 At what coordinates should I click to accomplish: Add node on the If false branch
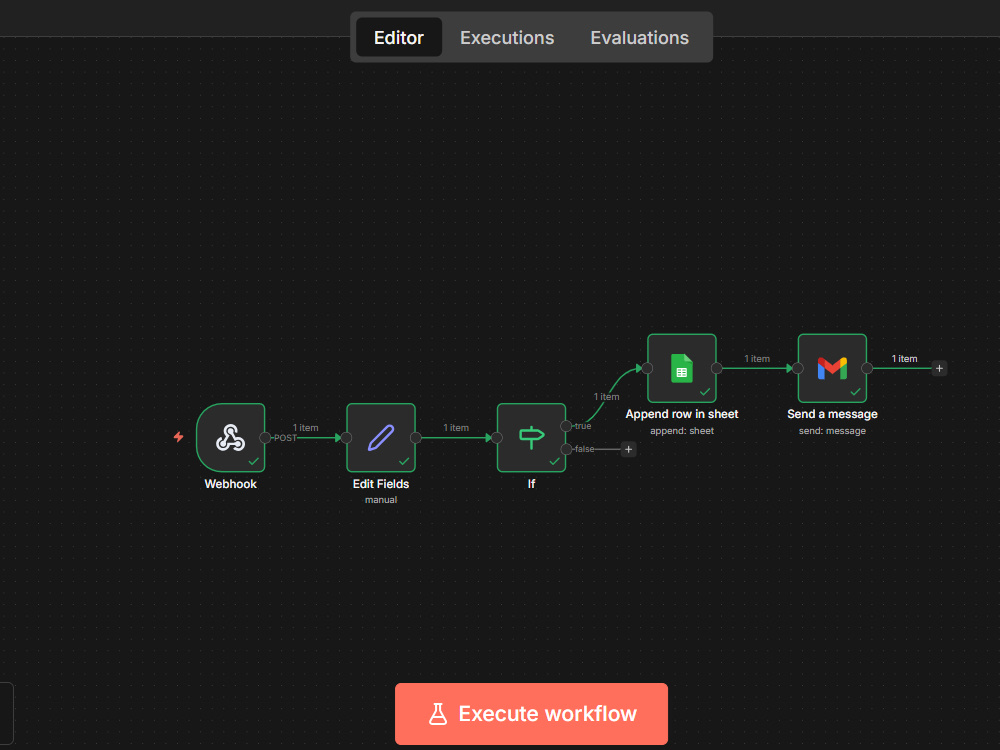pos(628,449)
